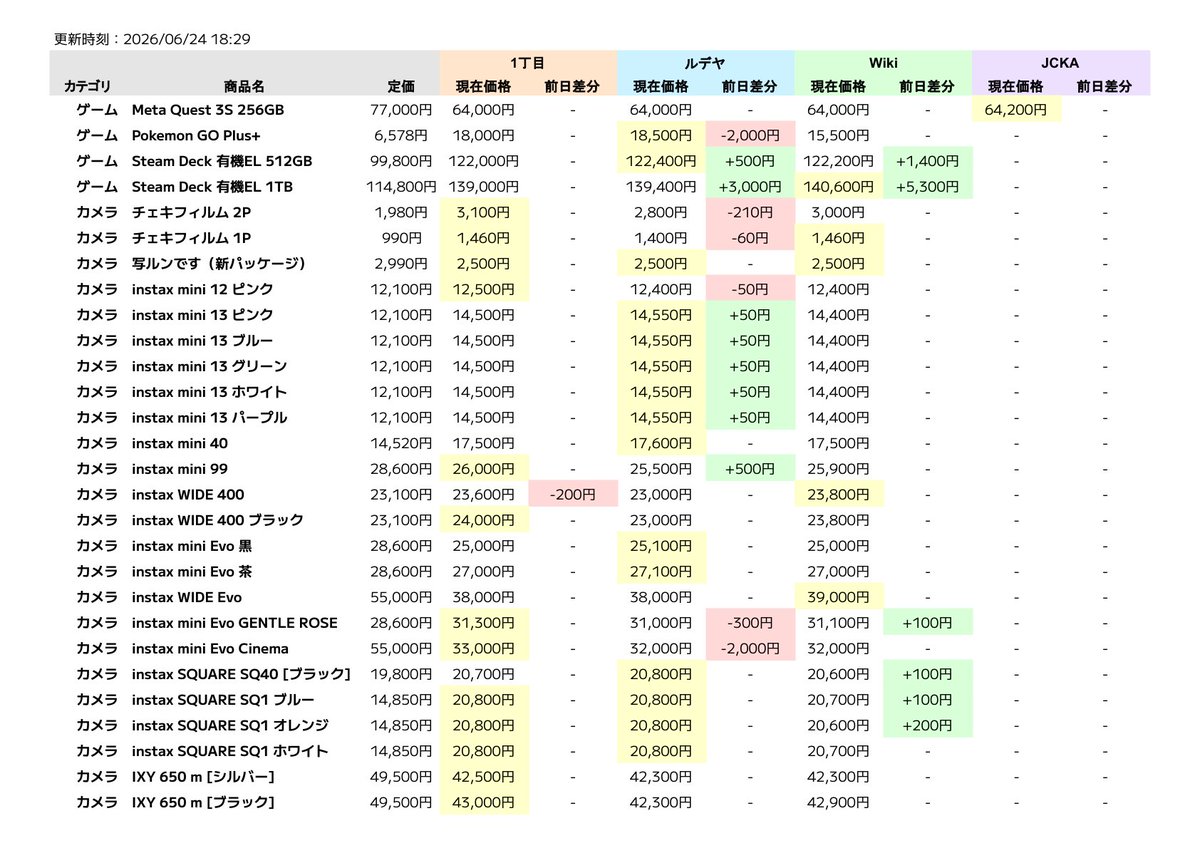Click instax SQUARE SQ1 オレンジ product name
The height and width of the screenshot is (848, 1200).
click(231, 725)
